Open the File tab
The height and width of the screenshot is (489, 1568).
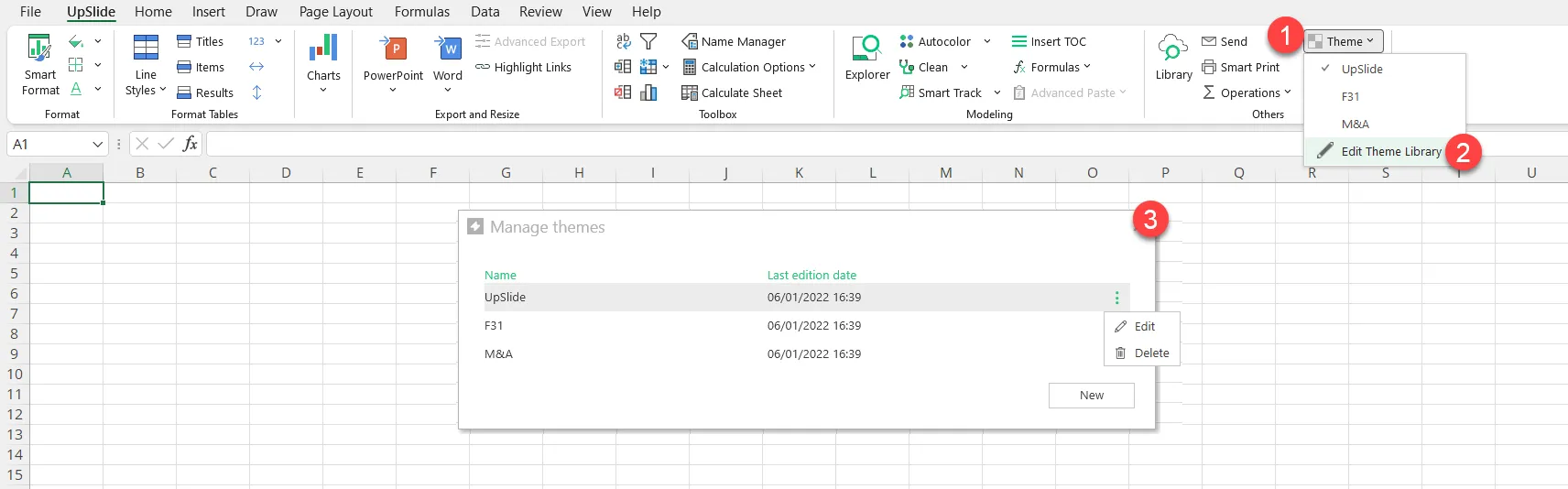(x=30, y=12)
